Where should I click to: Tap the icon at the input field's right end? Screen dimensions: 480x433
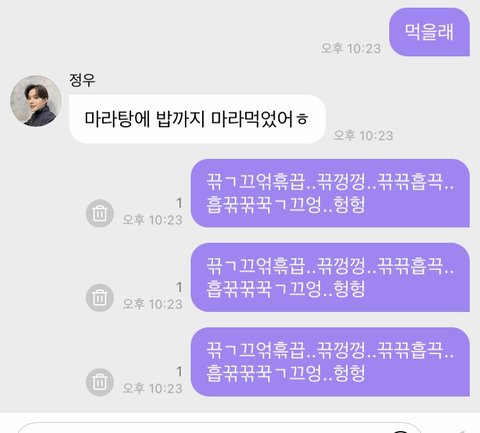[x=401, y=431]
